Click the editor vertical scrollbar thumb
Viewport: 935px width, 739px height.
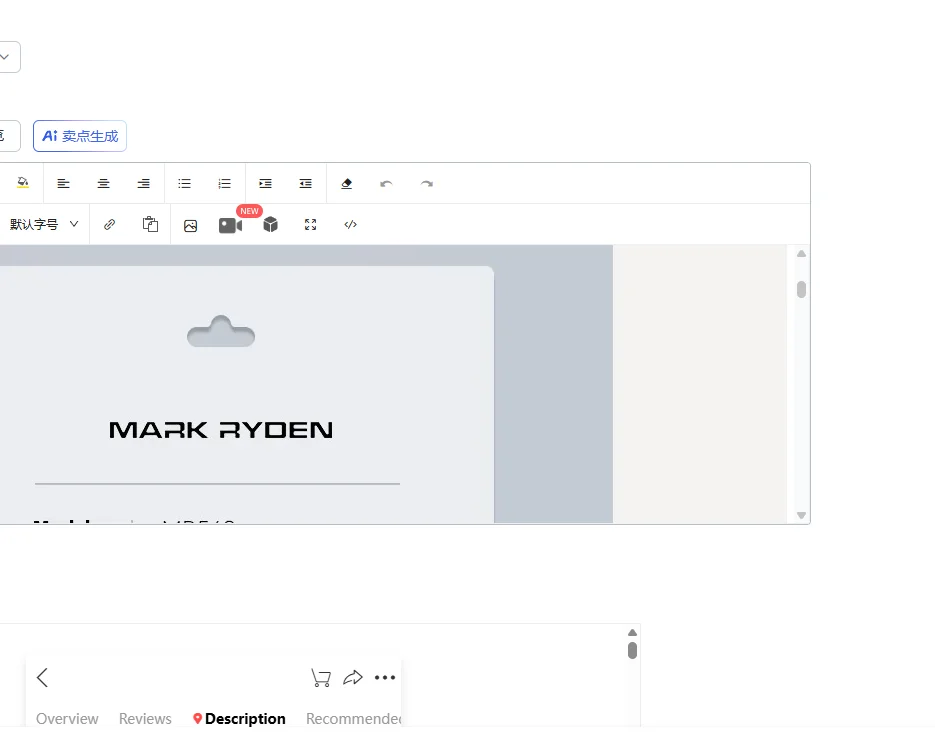click(x=801, y=289)
